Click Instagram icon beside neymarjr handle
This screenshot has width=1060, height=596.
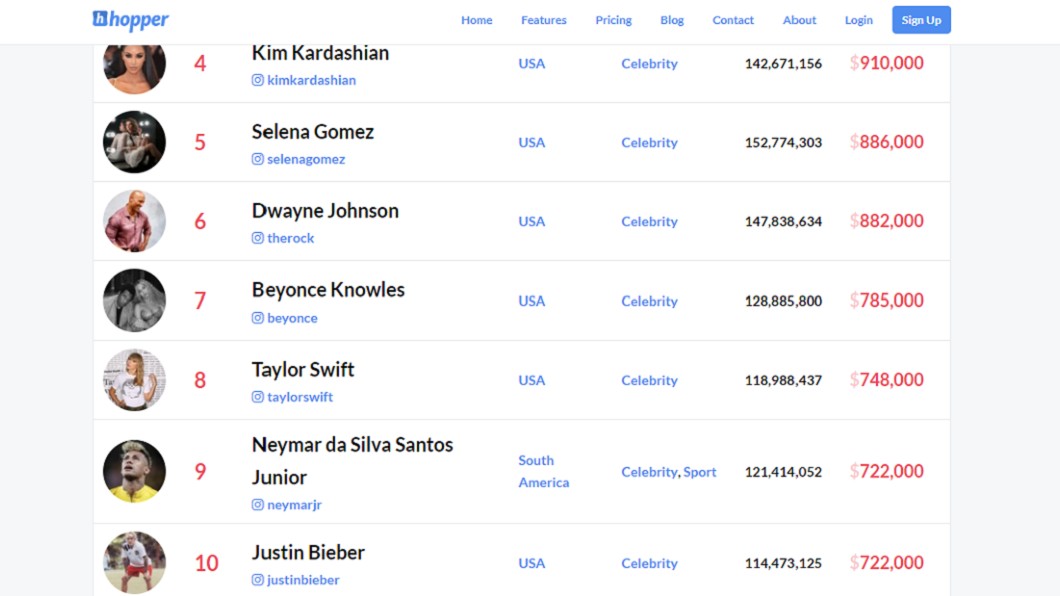coord(258,504)
